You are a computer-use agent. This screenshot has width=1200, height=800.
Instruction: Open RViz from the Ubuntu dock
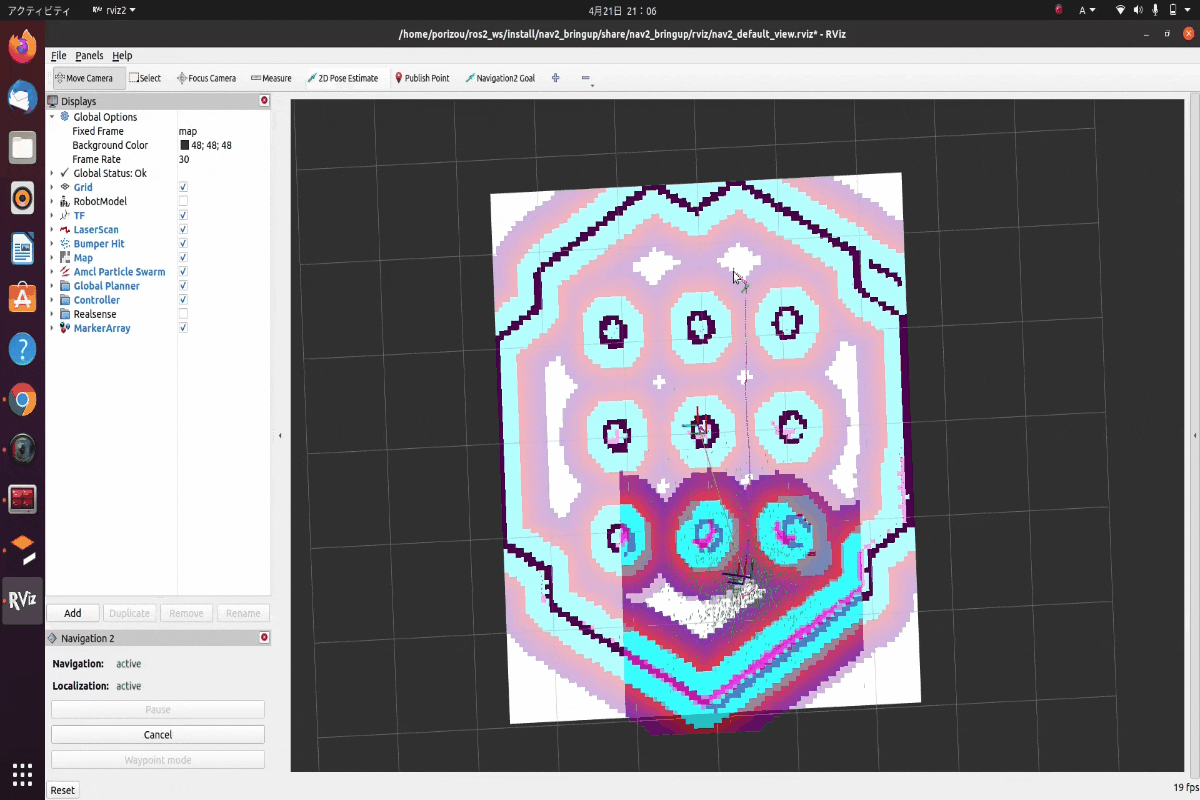tap(21, 601)
